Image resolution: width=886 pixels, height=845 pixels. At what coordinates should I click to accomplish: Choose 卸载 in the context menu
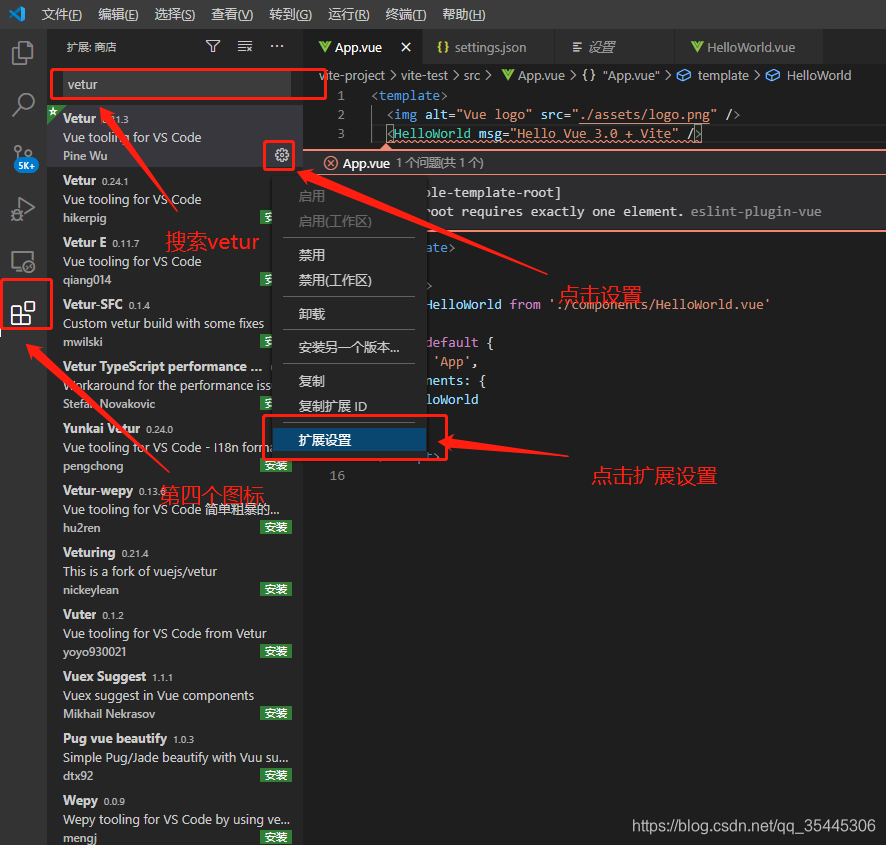(x=349, y=314)
